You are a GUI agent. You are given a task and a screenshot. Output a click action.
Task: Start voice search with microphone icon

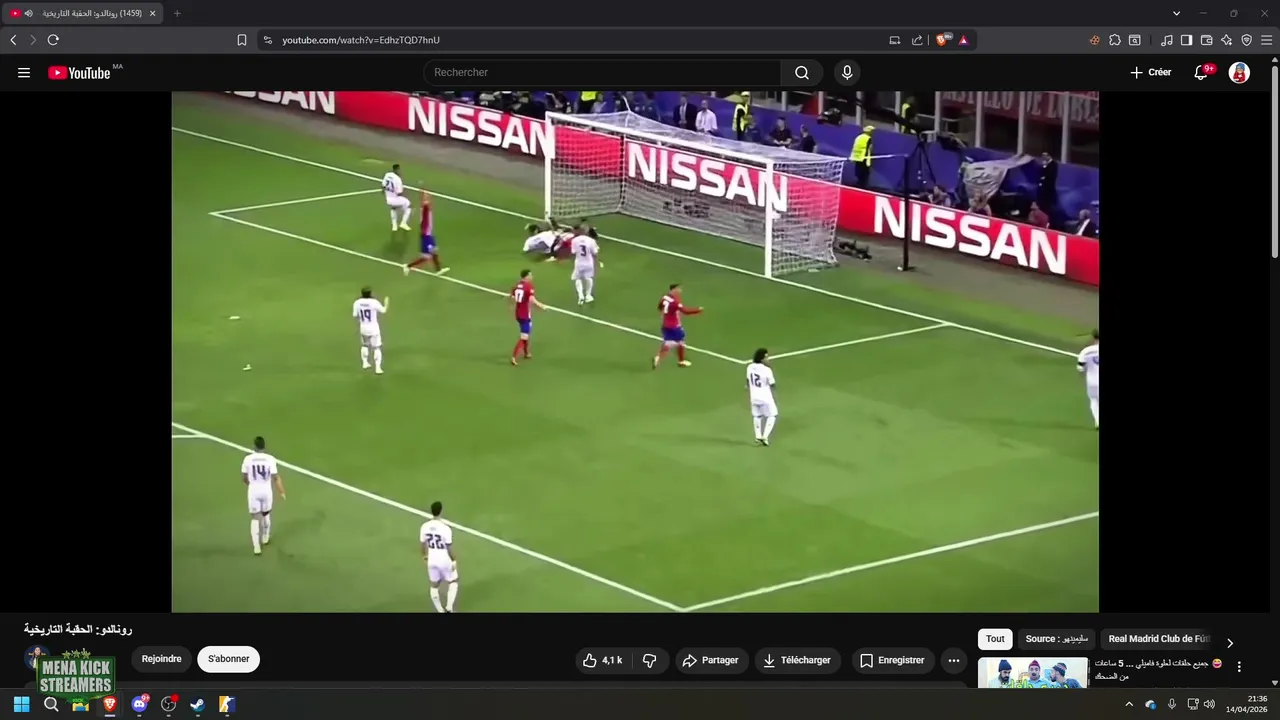click(847, 73)
